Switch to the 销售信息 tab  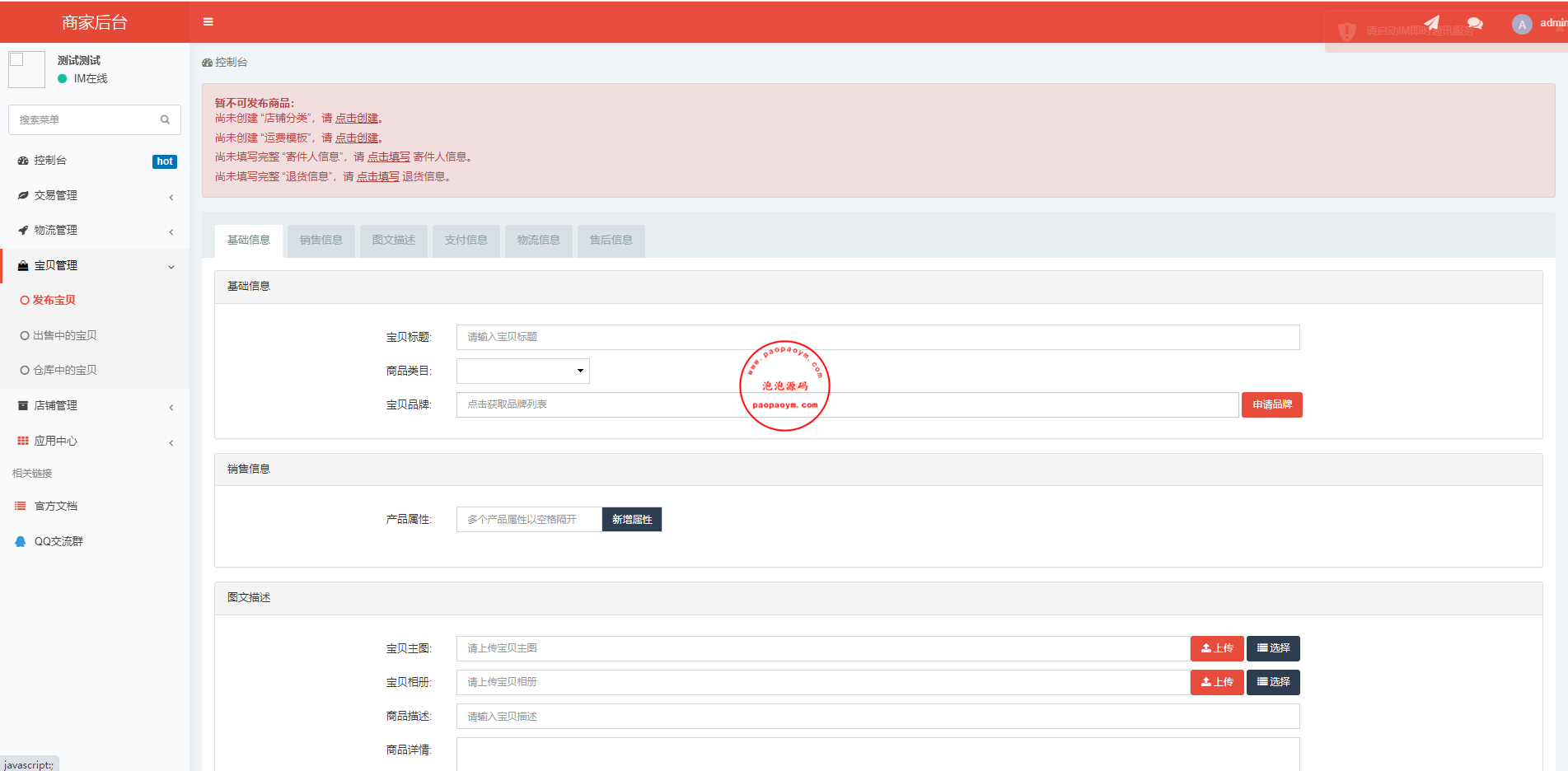point(321,241)
